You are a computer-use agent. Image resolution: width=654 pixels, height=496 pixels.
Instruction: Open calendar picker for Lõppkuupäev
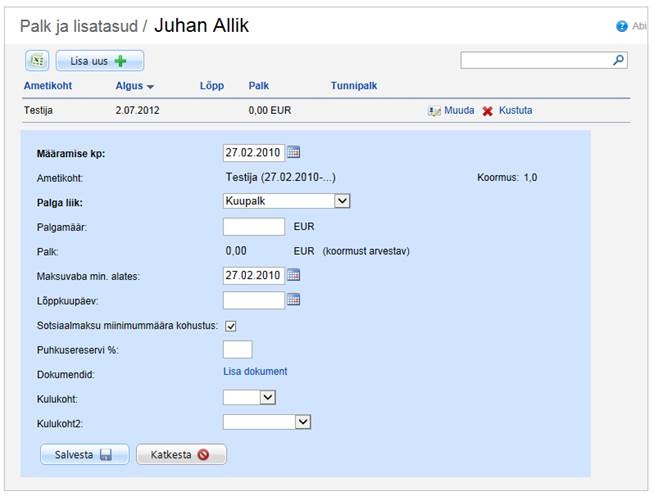point(294,299)
